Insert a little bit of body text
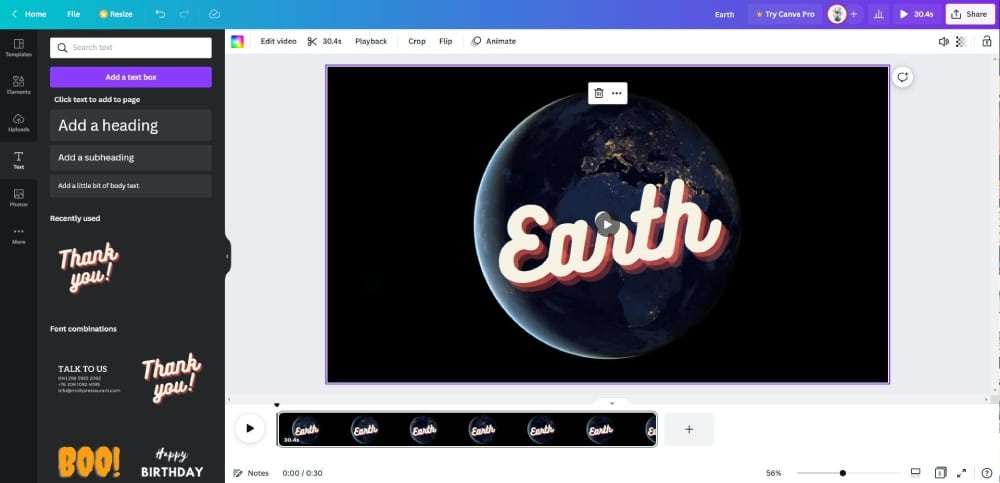1000x483 pixels. 131,186
